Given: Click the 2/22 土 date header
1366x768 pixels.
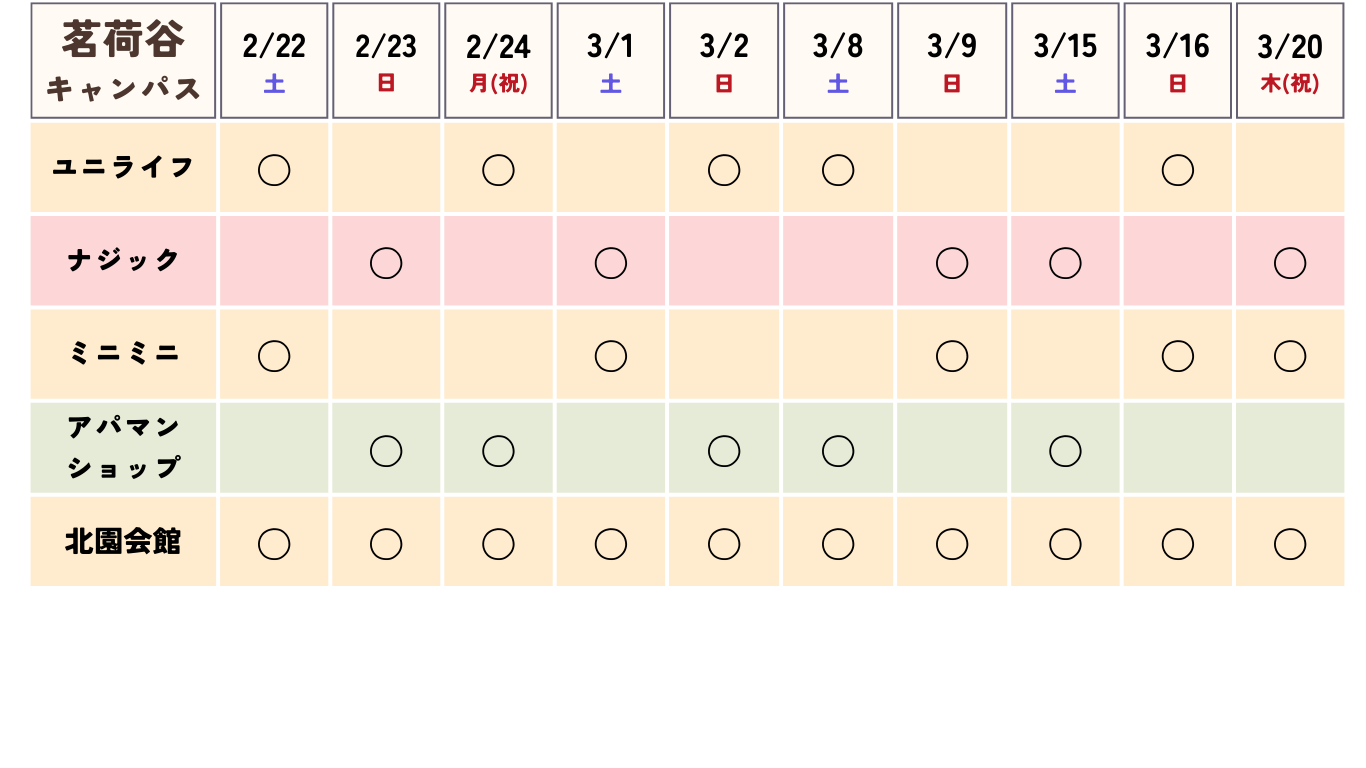Looking at the screenshot, I should [274, 61].
